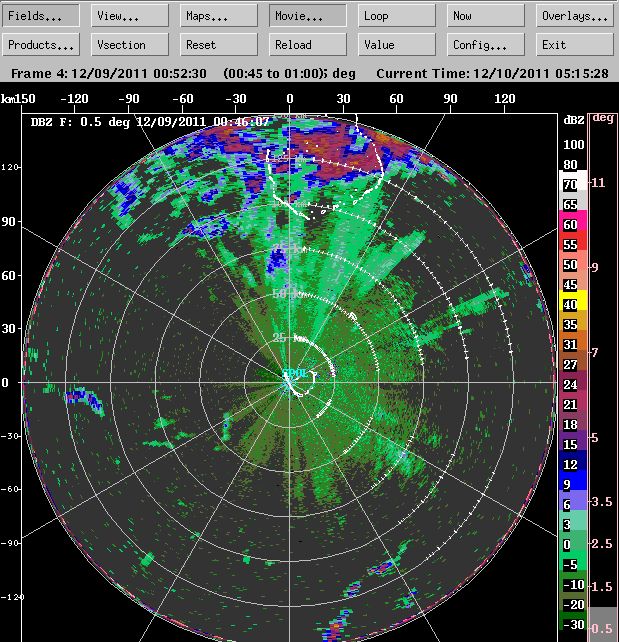Click the 75 km range ring label
This screenshot has height=642, width=619.
click(x=288, y=249)
